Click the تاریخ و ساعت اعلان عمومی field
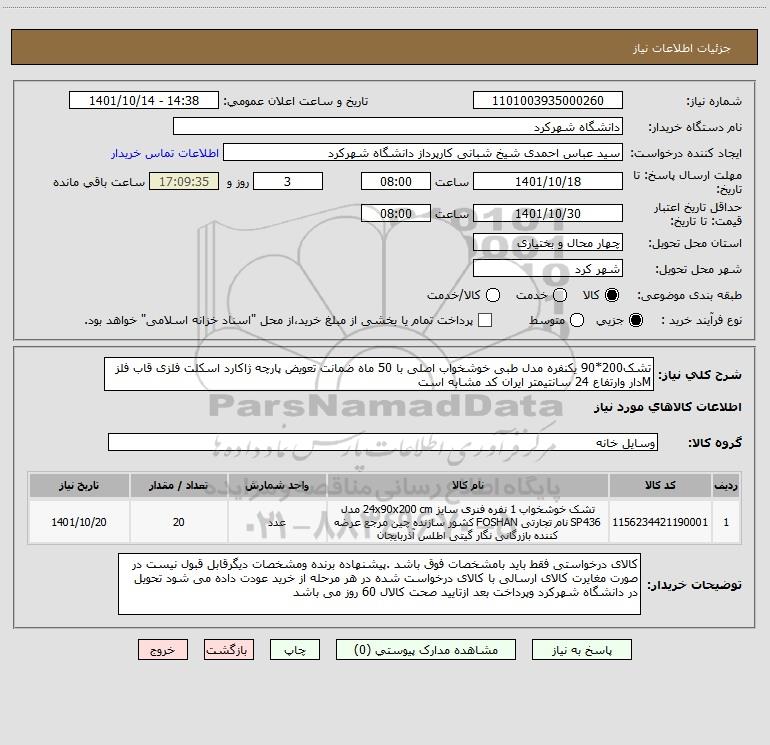 144,100
